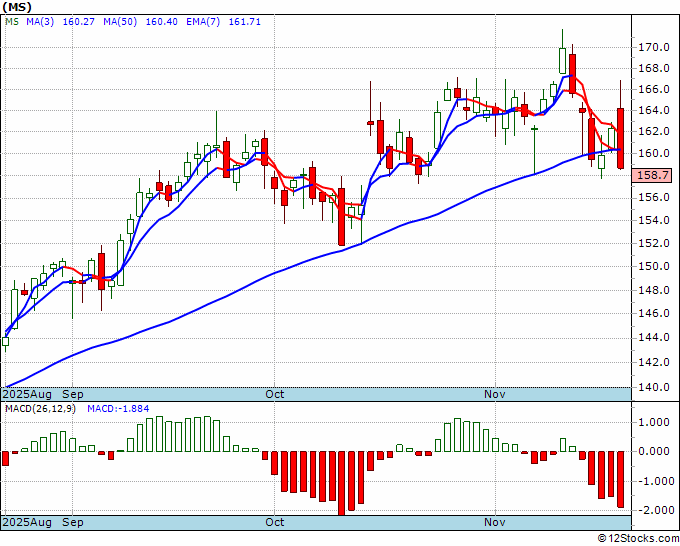Click the MACD:-1.884 value
The width and height of the screenshot is (680, 546).
118,409
